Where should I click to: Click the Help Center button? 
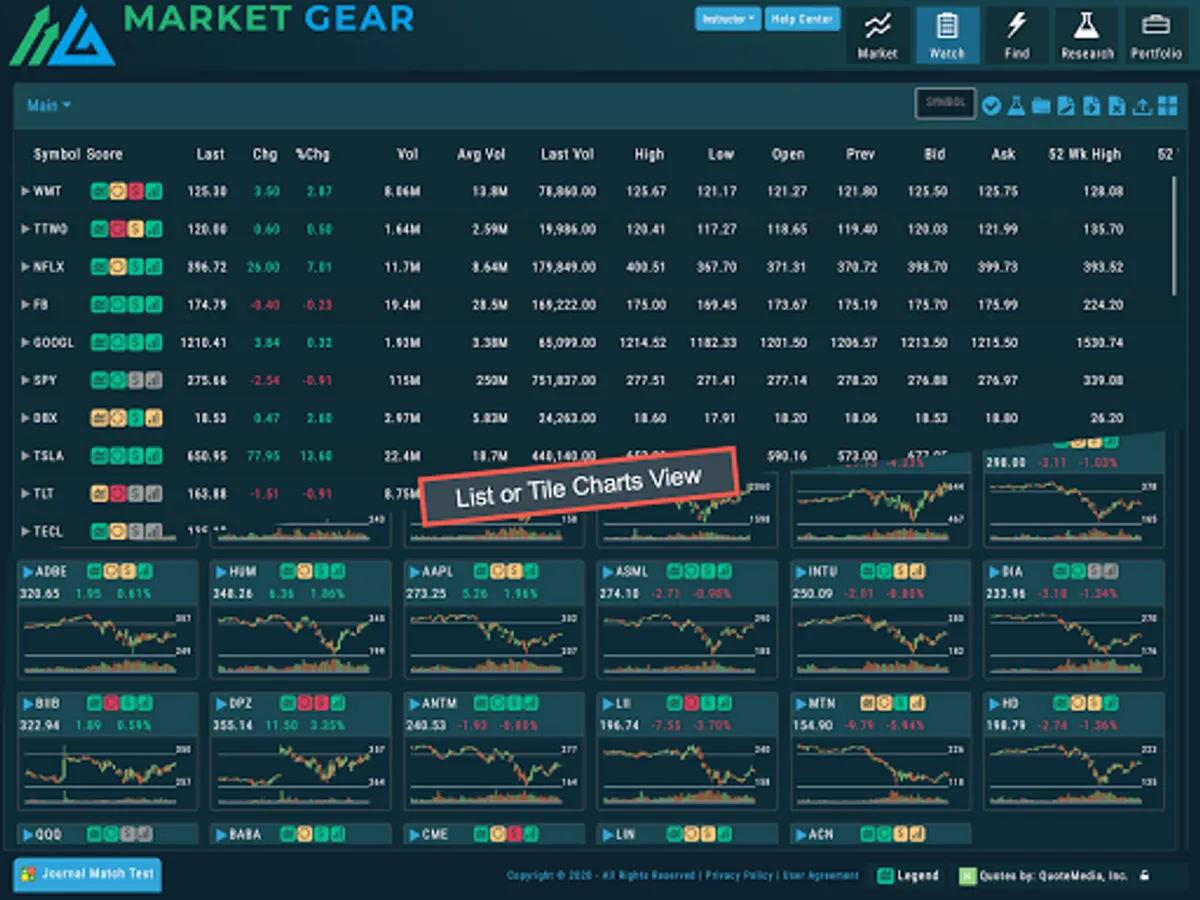(x=803, y=19)
